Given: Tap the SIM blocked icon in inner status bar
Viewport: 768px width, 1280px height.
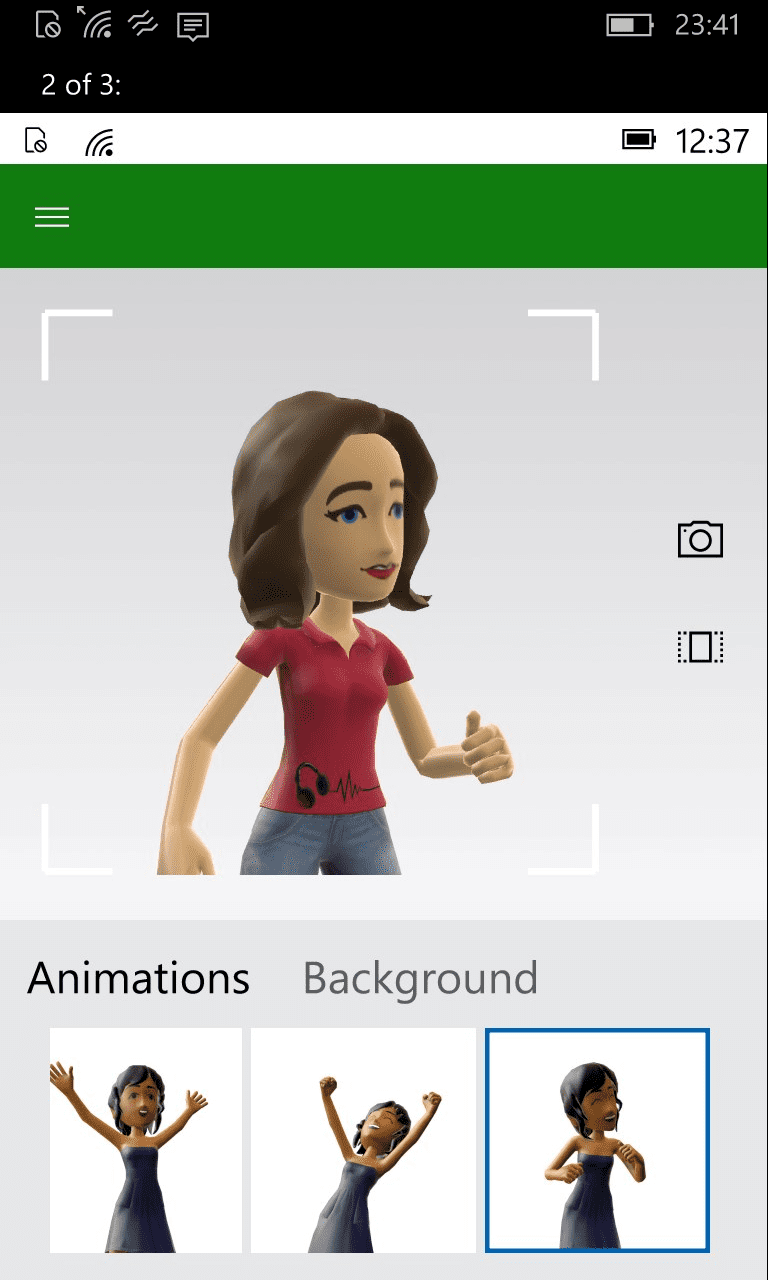Looking at the screenshot, I should coord(35,140).
